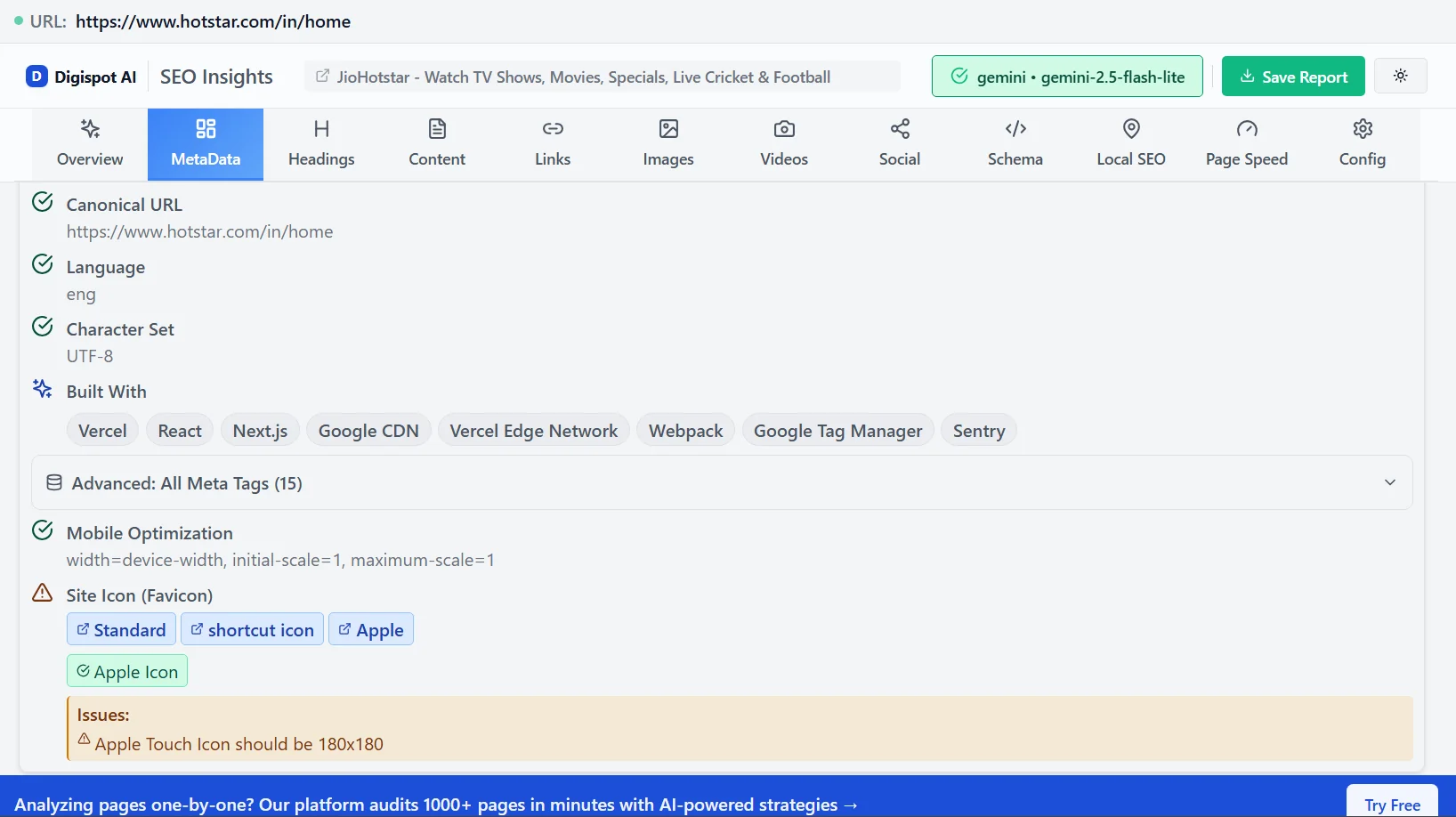Click the Sentry chip
The width and height of the screenshot is (1456, 817).
pyautogui.click(x=979, y=430)
